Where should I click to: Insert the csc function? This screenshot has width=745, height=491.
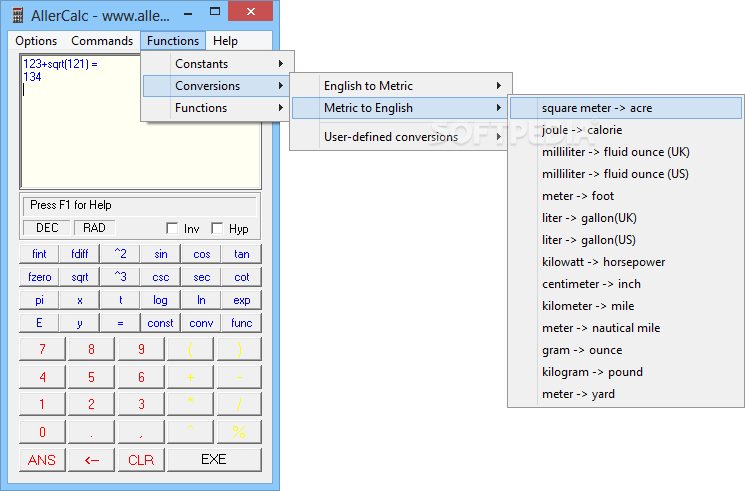pyautogui.click(x=161, y=277)
